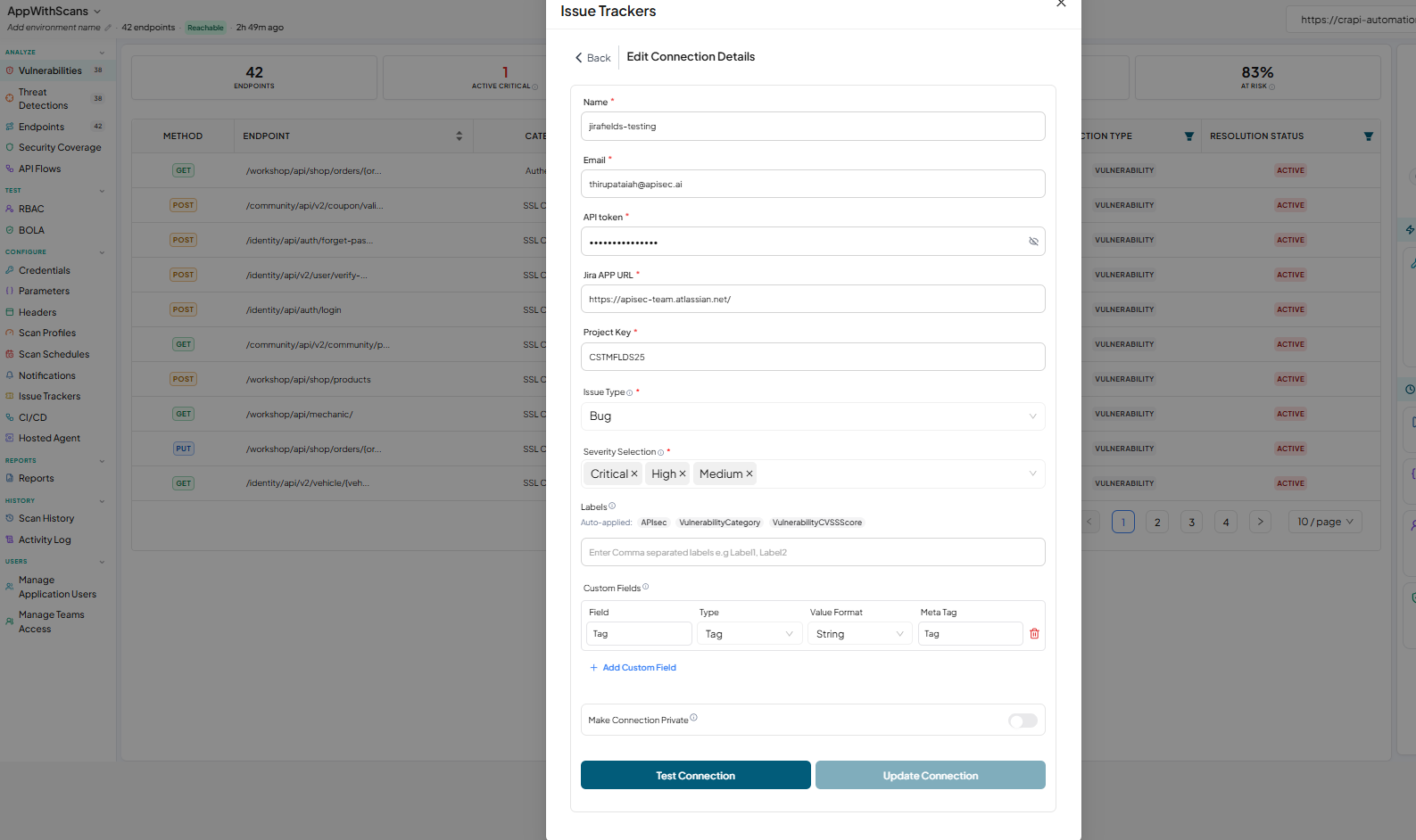Remove the Critical severity tag
Viewport: 1416px width, 840px height.
(x=634, y=474)
